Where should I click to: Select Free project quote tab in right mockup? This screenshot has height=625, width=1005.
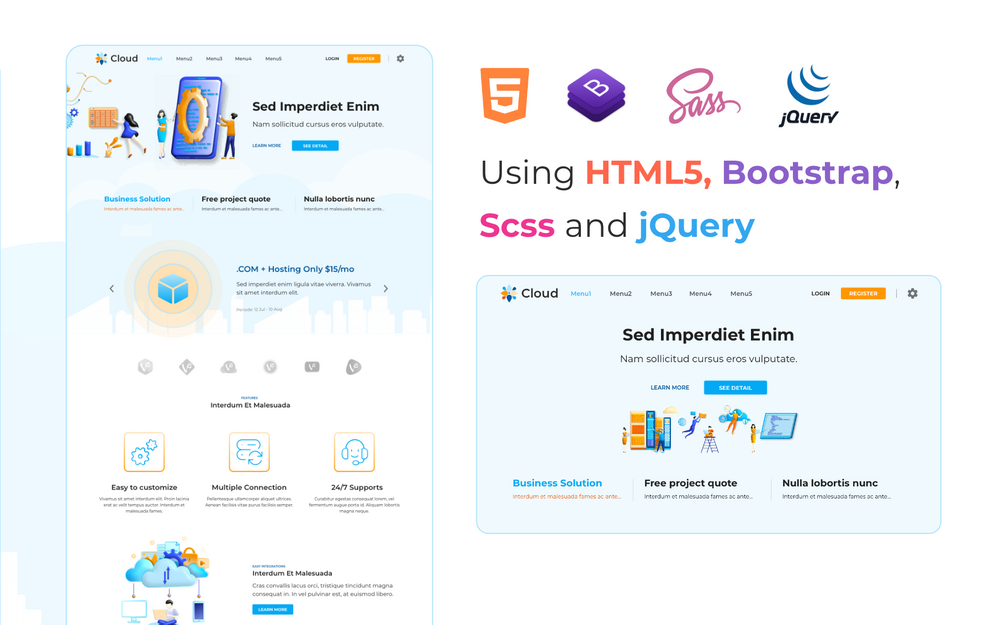(x=698, y=488)
